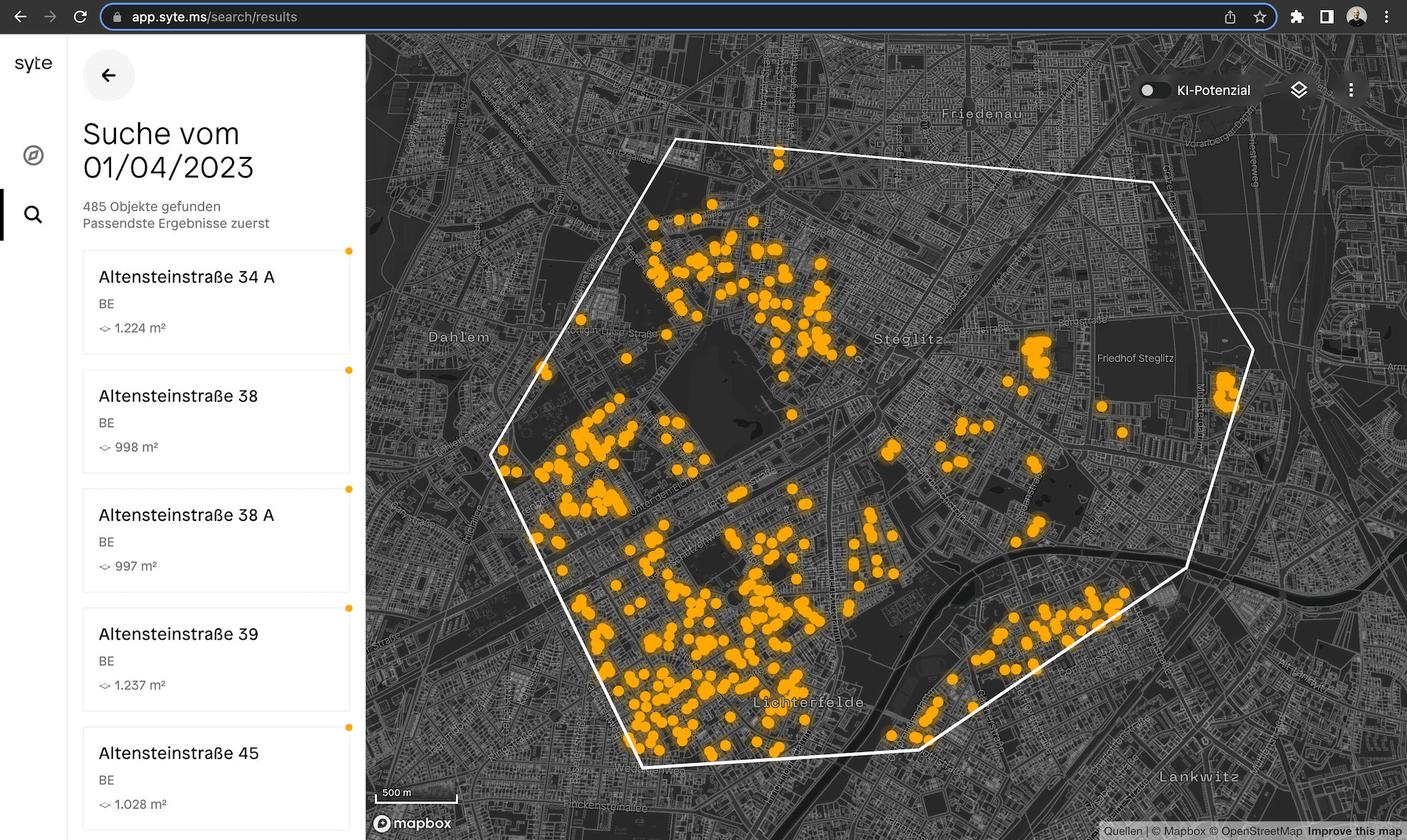Open the compass explore icon in the sidebar
The height and width of the screenshot is (840, 1407).
33,155
